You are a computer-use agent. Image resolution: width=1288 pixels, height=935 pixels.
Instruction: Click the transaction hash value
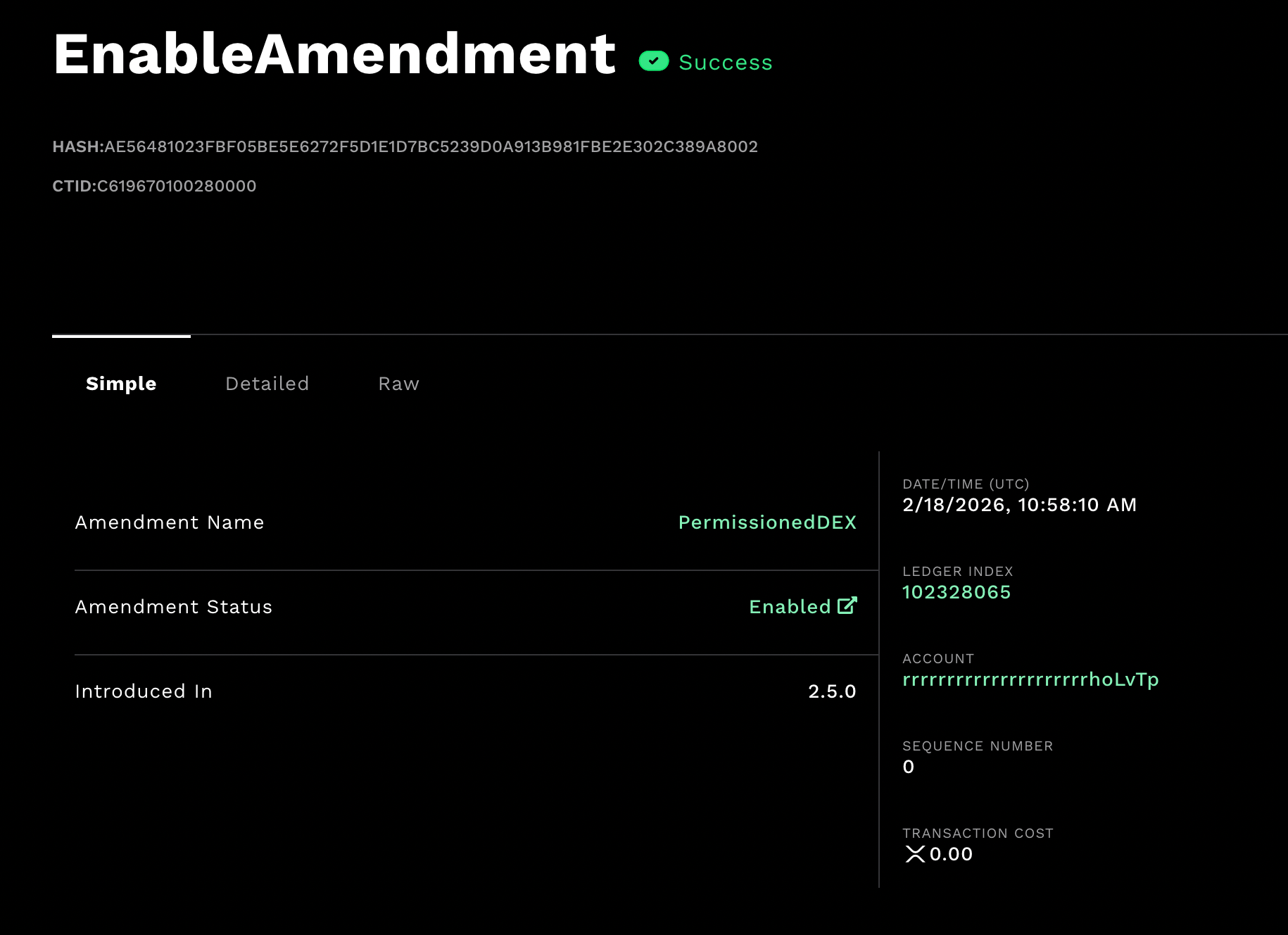(x=431, y=146)
